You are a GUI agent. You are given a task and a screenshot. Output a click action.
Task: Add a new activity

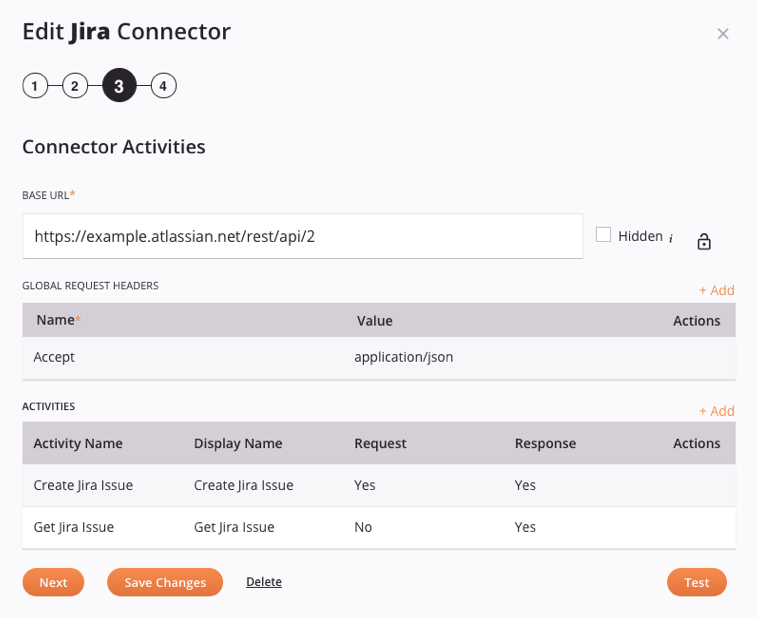716,411
